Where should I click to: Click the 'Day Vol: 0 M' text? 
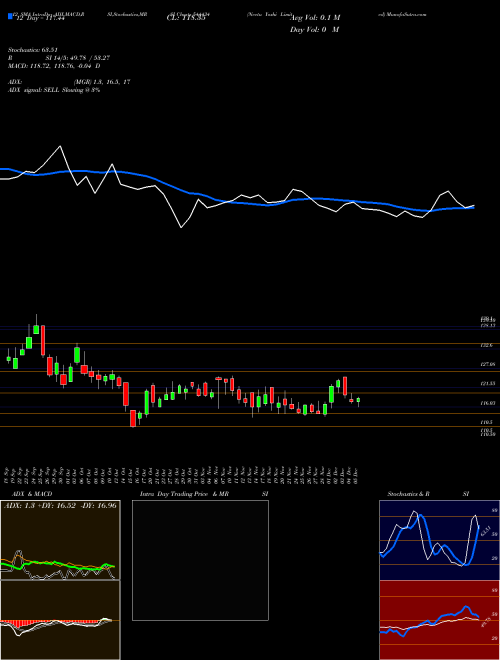click(314, 30)
